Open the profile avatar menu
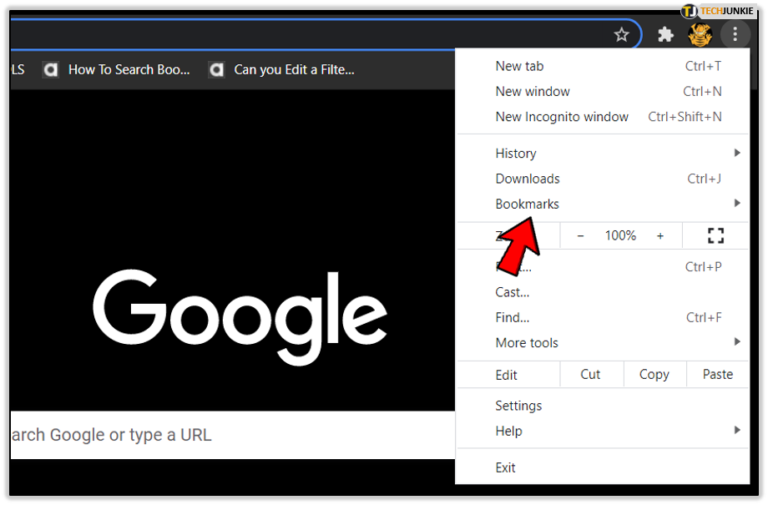 tap(700, 35)
